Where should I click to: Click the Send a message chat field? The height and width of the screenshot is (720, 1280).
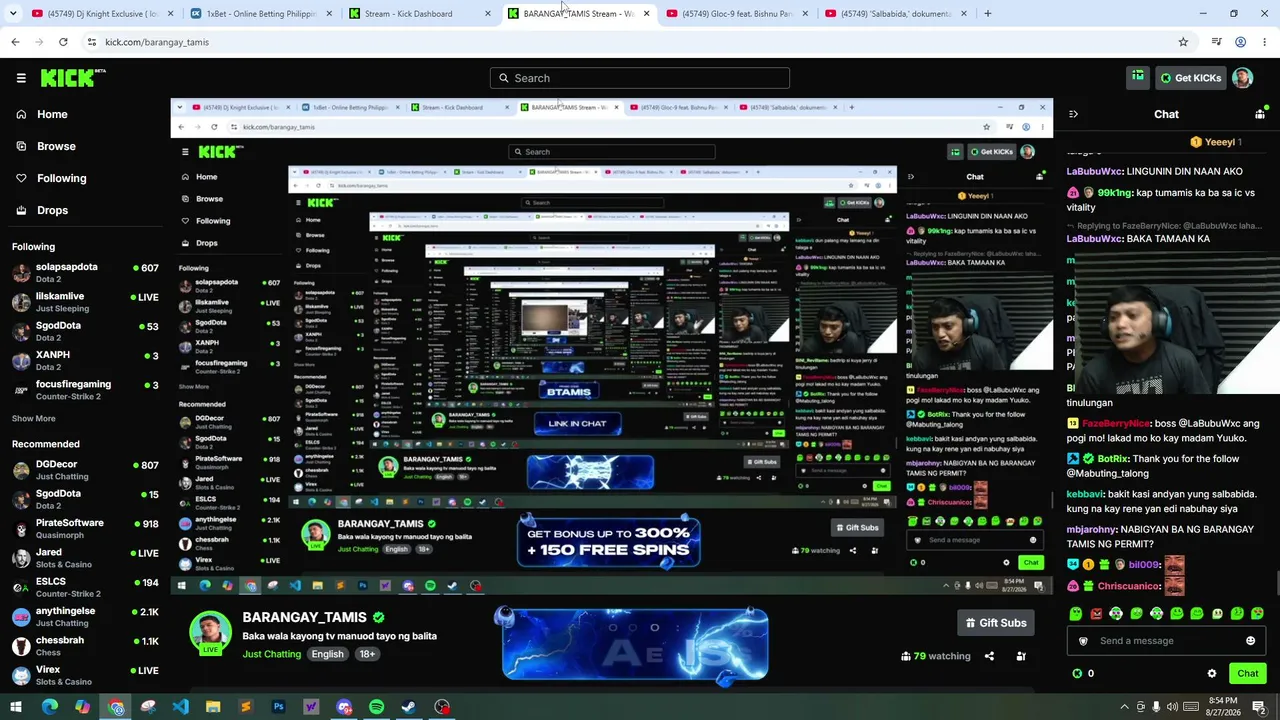click(x=1167, y=641)
